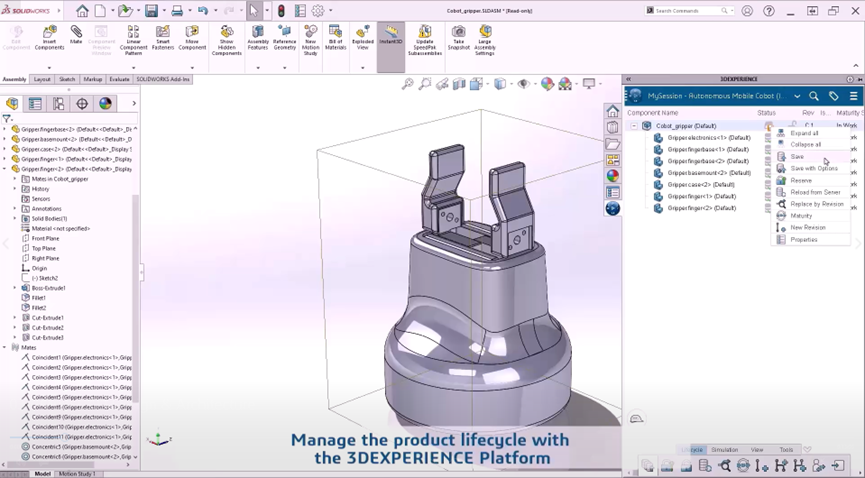The image size is (865, 478).
Task: Select Properties in the context menu
Action: (803, 239)
